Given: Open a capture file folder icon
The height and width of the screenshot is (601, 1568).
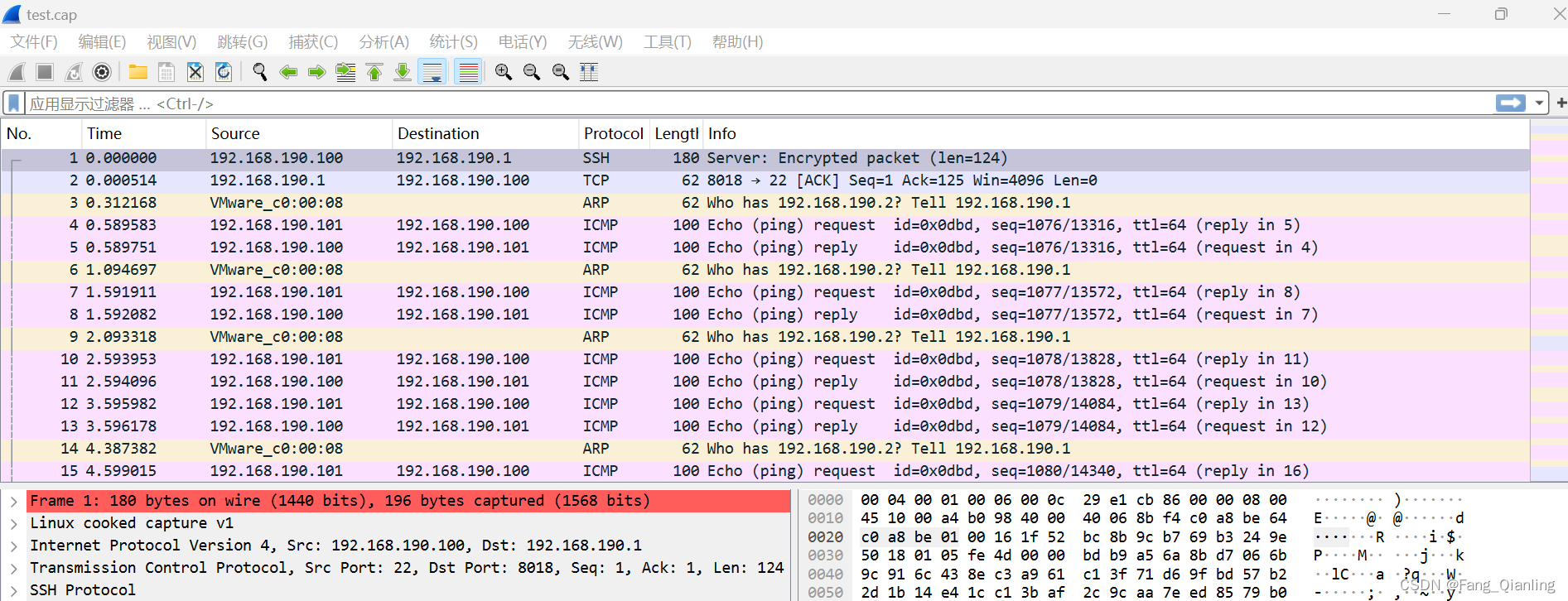Looking at the screenshot, I should [x=138, y=72].
